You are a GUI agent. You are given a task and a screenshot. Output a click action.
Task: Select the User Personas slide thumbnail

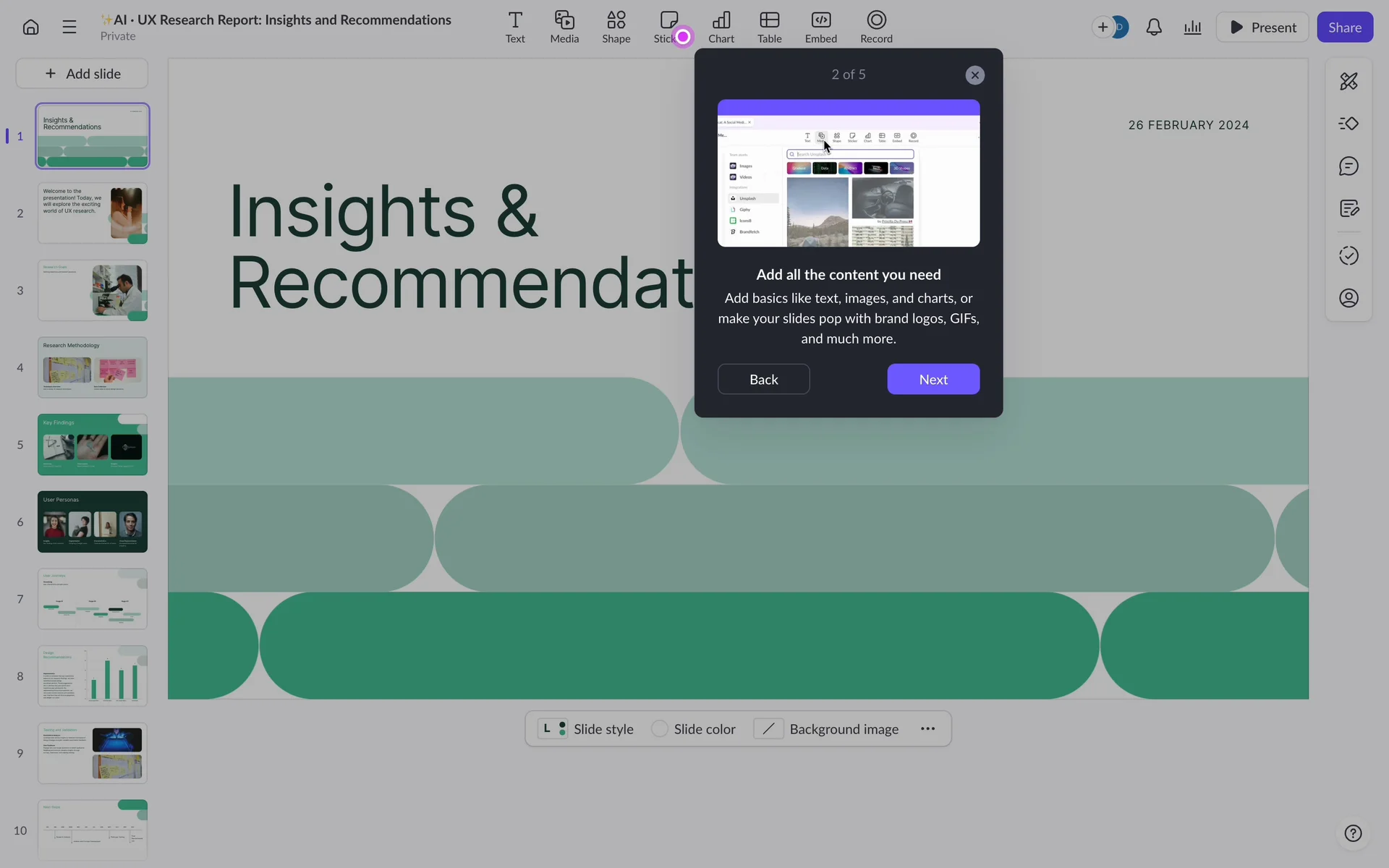click(93, 522)
